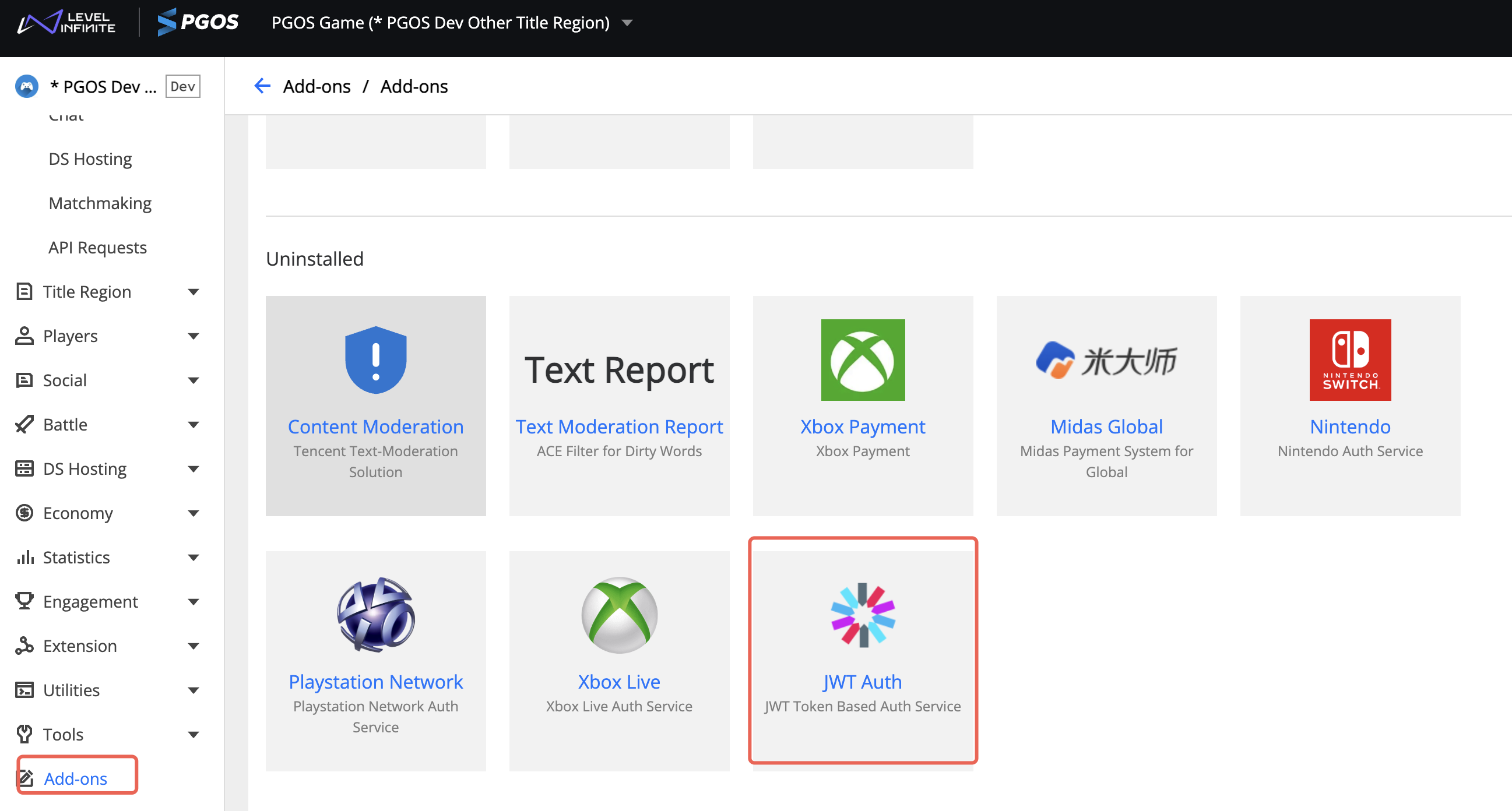Open the Text Moderation Report link
Viewport: 1512px width, 811px height.
pyautogui.click(x=618, y=426)
